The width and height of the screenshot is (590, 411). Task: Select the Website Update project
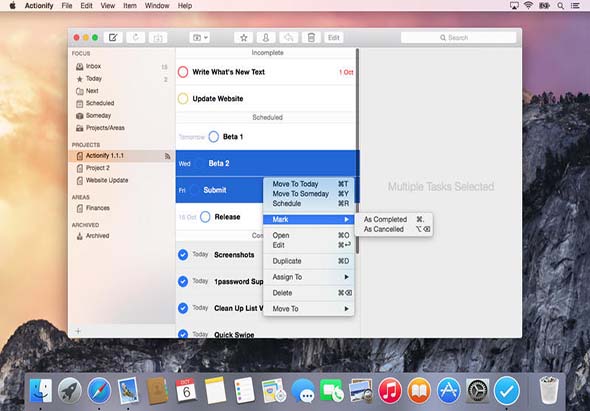click(122, 180)
